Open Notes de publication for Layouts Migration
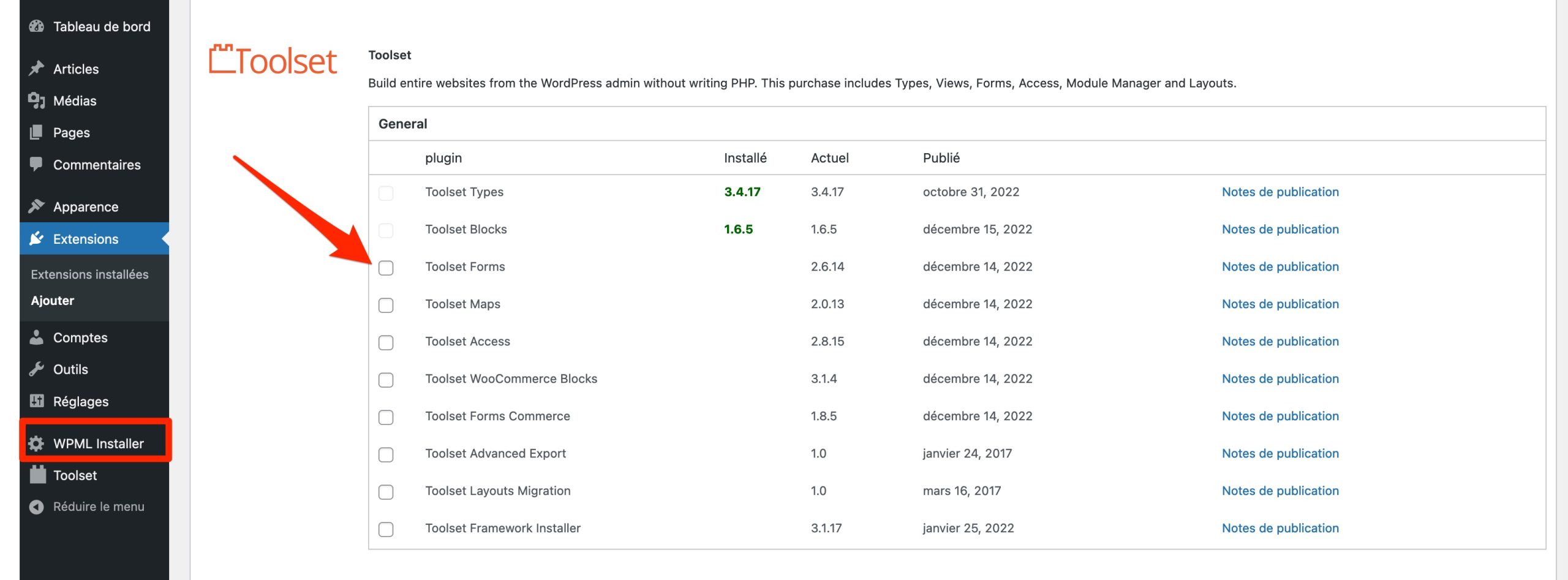The width and height of the screenshot is (1568, 580). 1280,491
